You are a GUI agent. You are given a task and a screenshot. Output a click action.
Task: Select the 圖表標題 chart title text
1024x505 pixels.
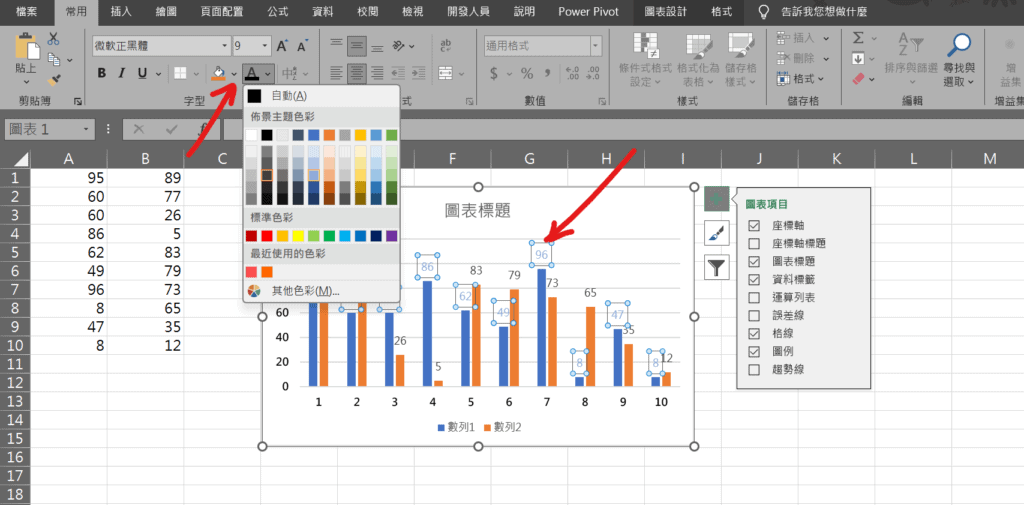click(477, 210)
